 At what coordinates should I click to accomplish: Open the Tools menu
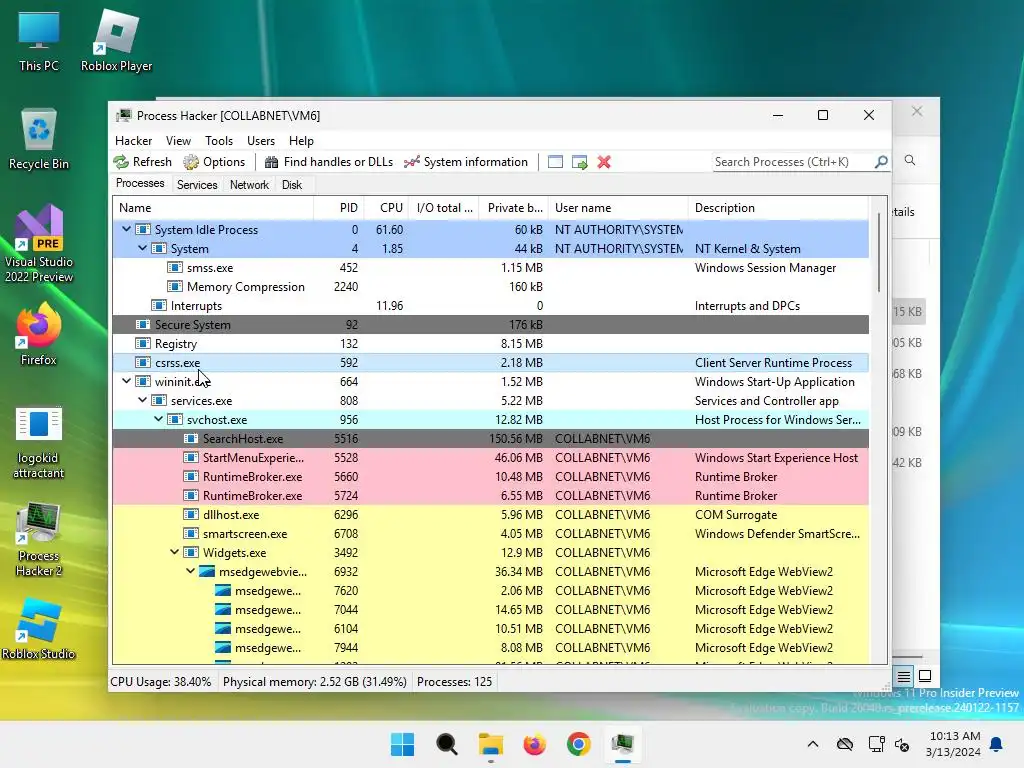pos(219,140)
